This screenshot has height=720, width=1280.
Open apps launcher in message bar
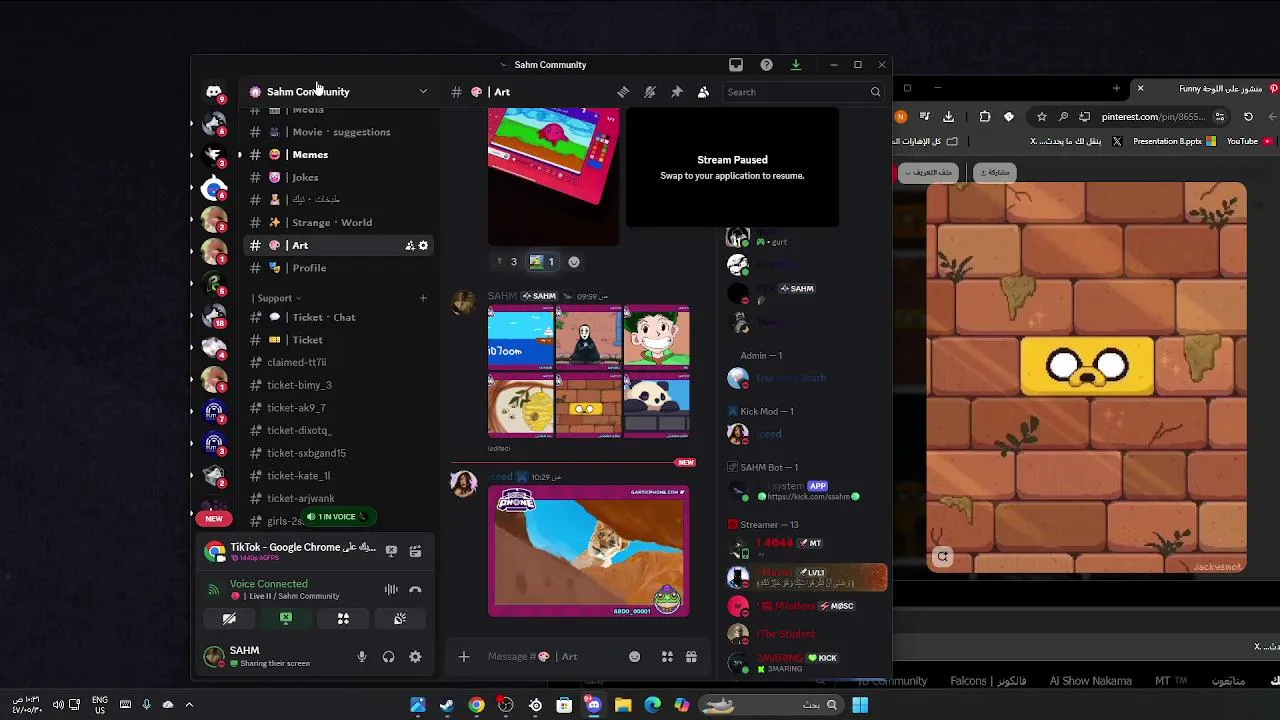tap(667, 657)
